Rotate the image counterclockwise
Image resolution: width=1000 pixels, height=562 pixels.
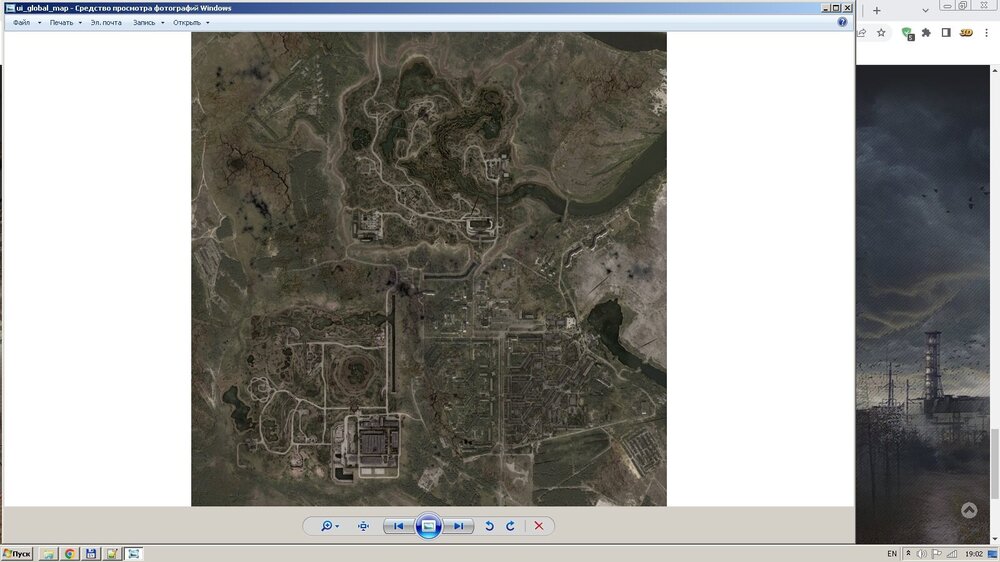click(489, 526)
